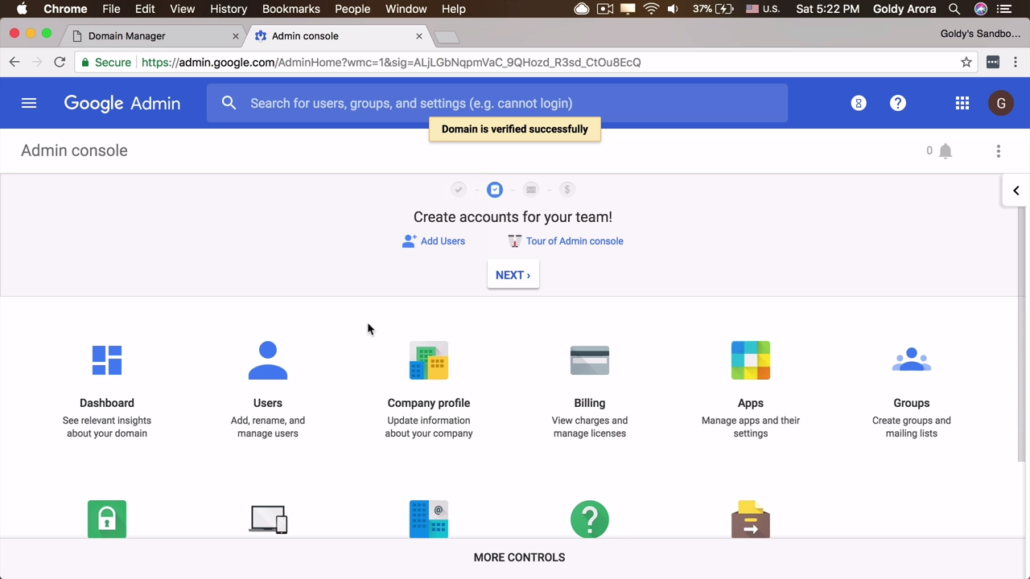Image resolution: width=1030 pixels, height=579 pixels.
Task: Click the email setup step icon
Action: (x=531, y=189)
